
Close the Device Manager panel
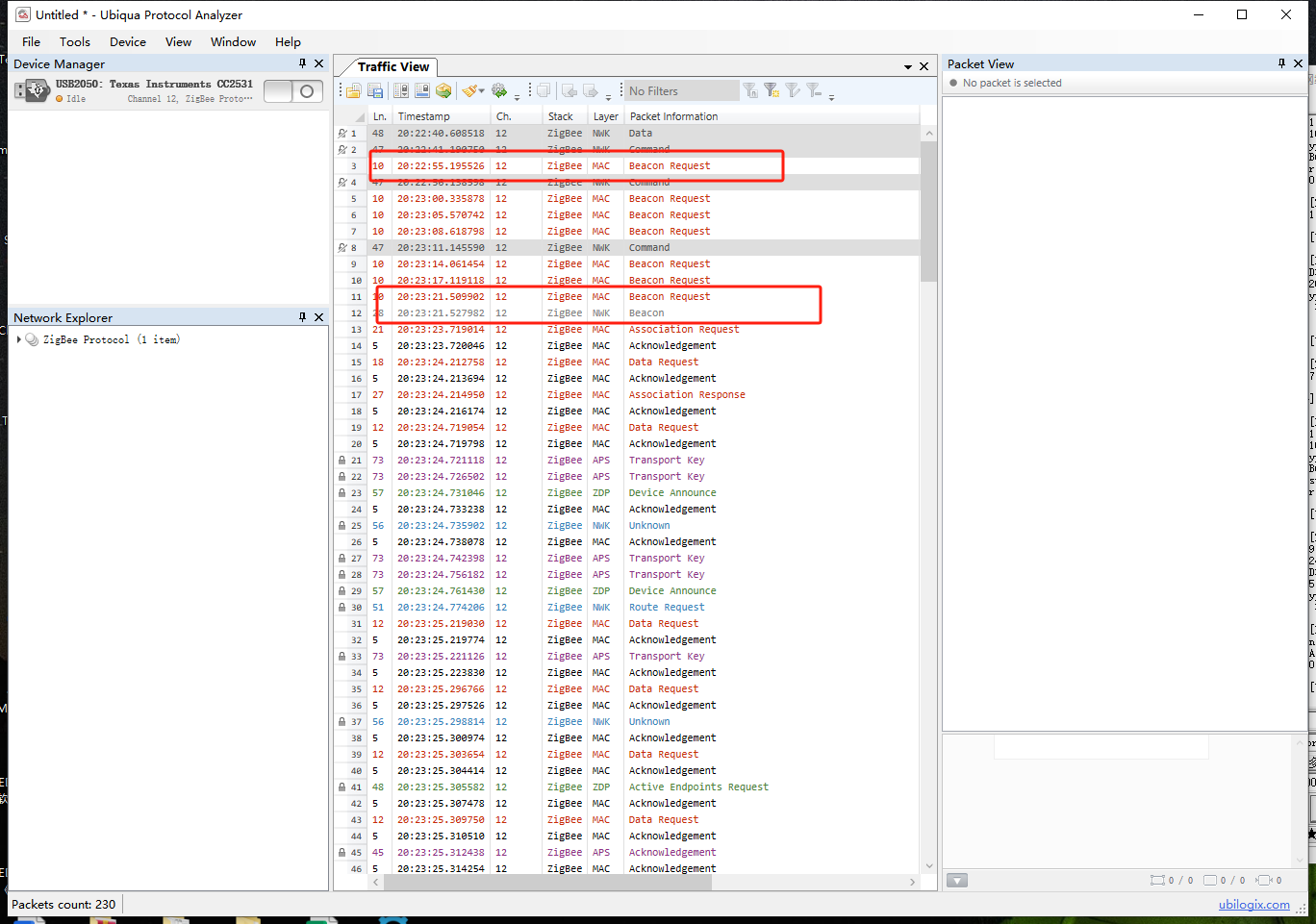point(319,63)
